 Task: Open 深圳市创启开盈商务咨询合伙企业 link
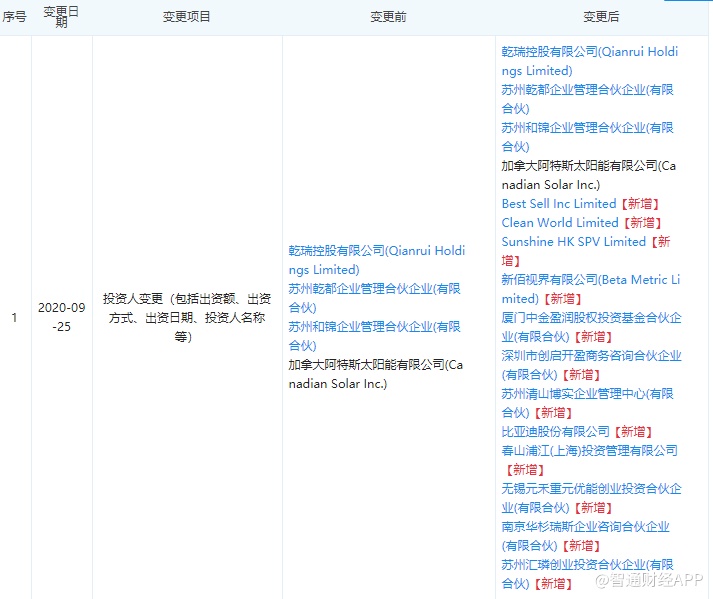pos(591,365)
